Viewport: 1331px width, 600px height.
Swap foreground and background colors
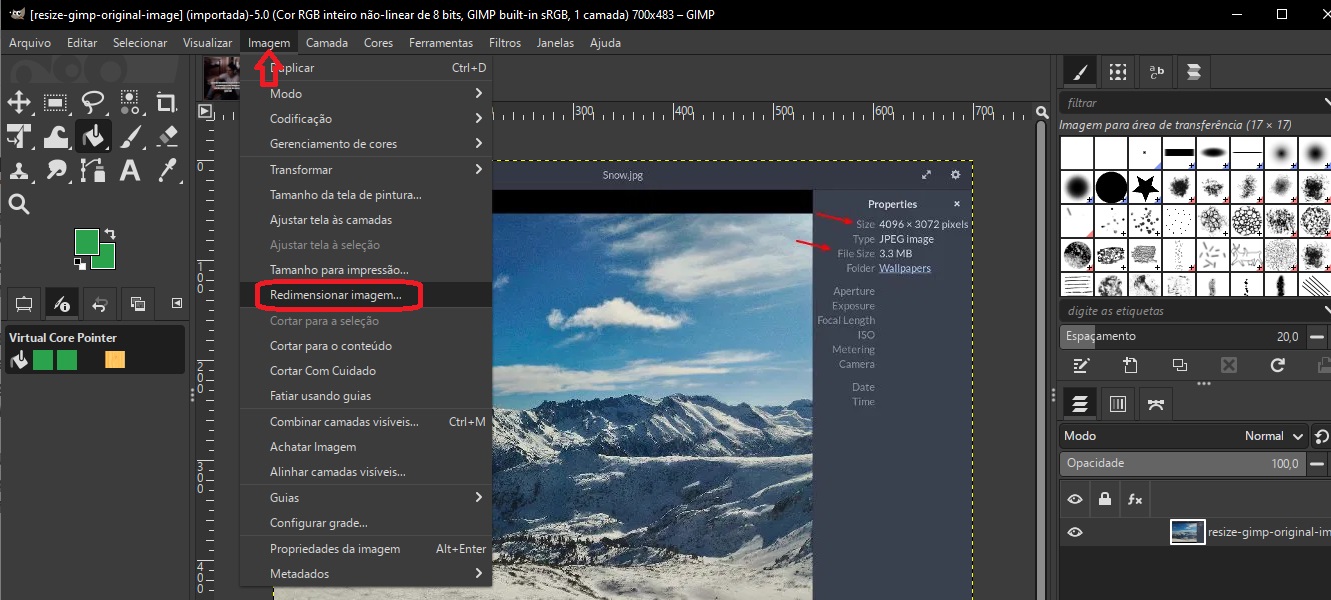coord(110,232)
